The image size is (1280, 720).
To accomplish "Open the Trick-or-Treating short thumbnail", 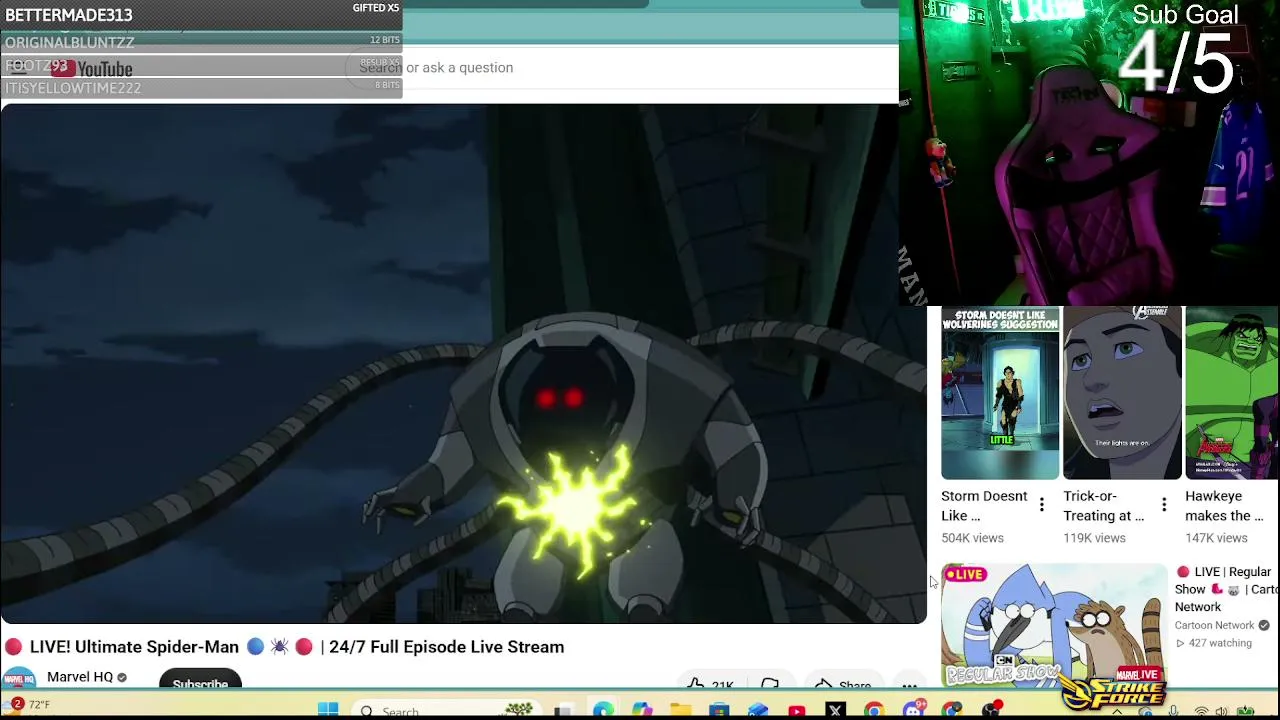I will [1122, 394].
